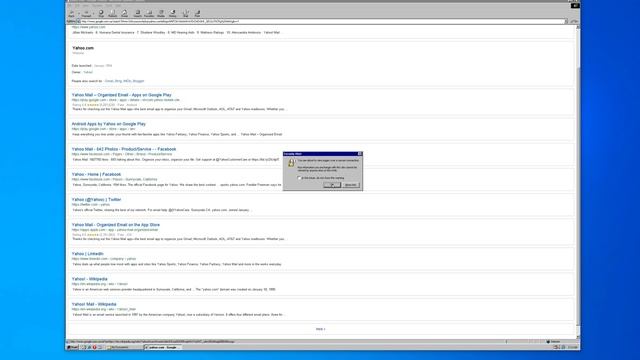Reload the page with the Refresh icon
Image resolution: width=640 pixels, height=360 pixels.
point(113,13)
